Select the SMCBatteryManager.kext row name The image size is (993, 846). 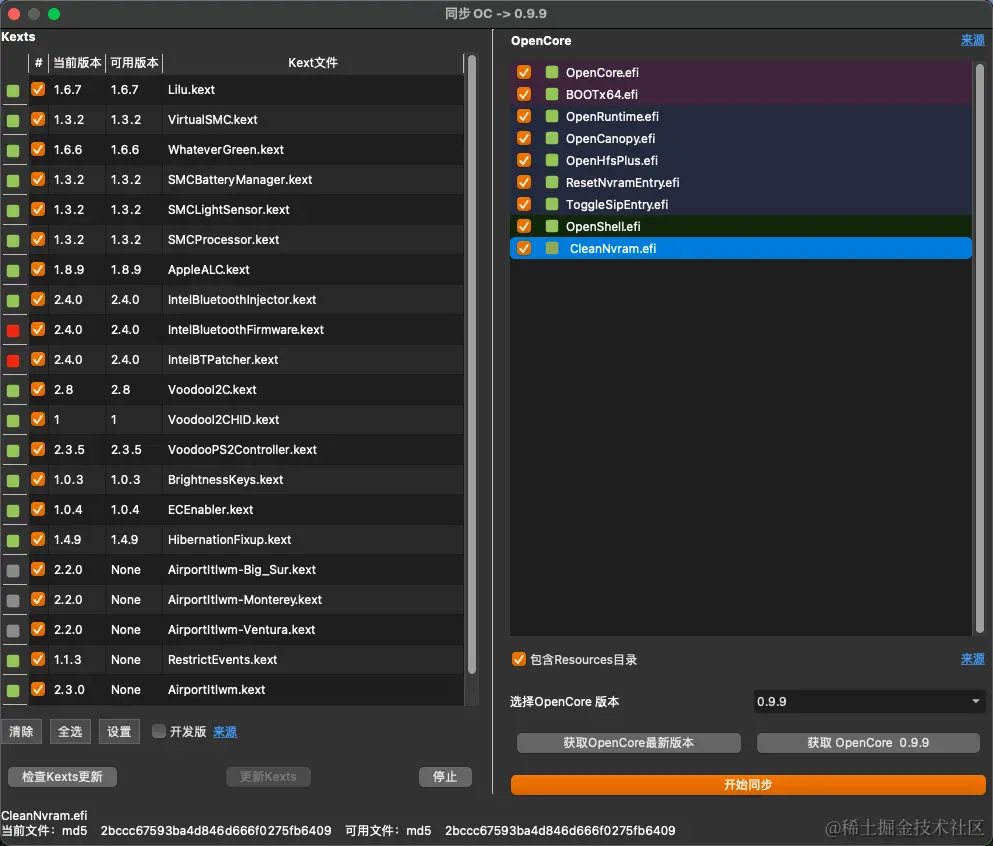240,180
